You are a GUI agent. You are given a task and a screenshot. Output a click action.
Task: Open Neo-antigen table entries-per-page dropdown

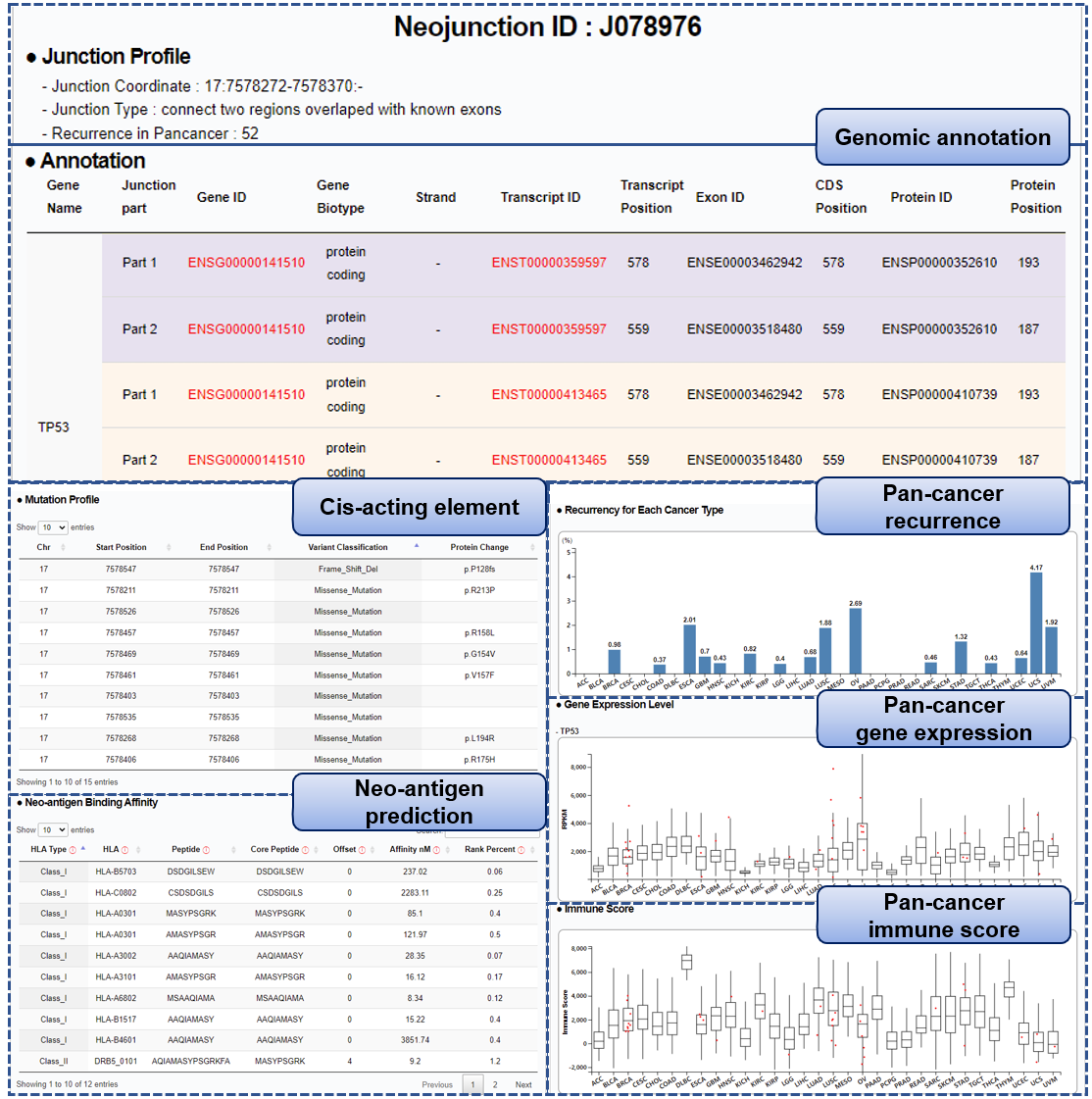point(53,829)
